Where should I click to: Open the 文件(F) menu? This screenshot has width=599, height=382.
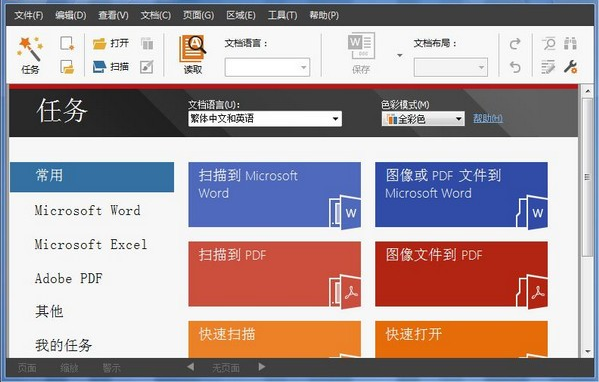click(29, 15)
